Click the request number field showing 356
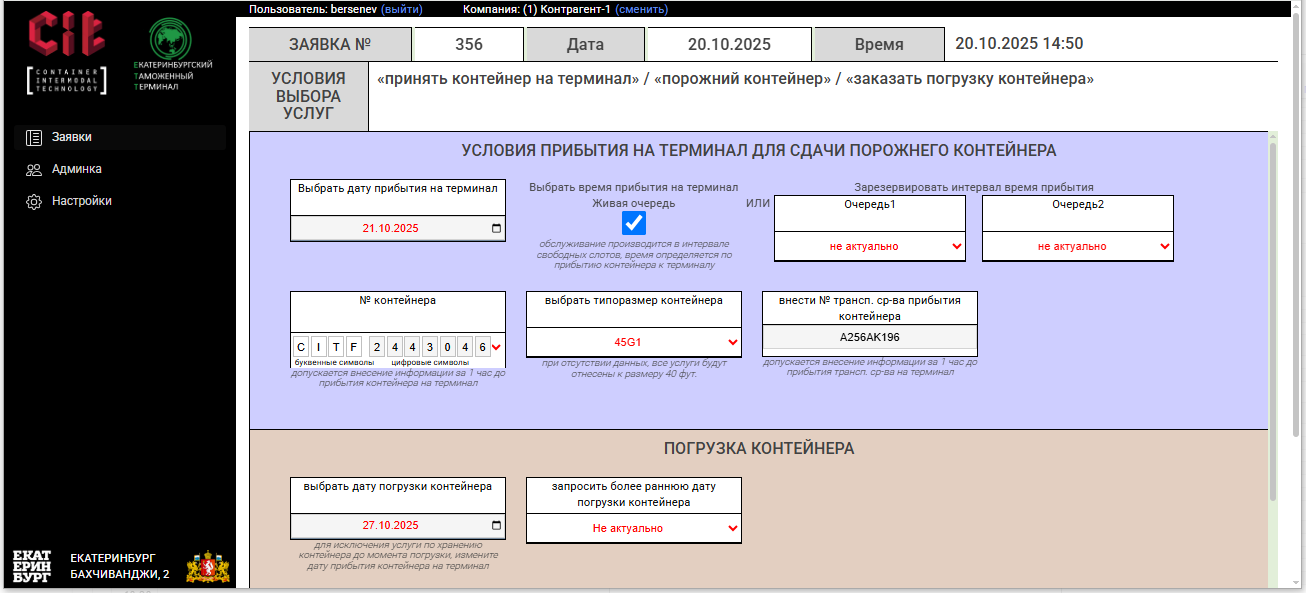Image resolution: width=1306 pixels, height=593 pixels. [x=467, y=43]
